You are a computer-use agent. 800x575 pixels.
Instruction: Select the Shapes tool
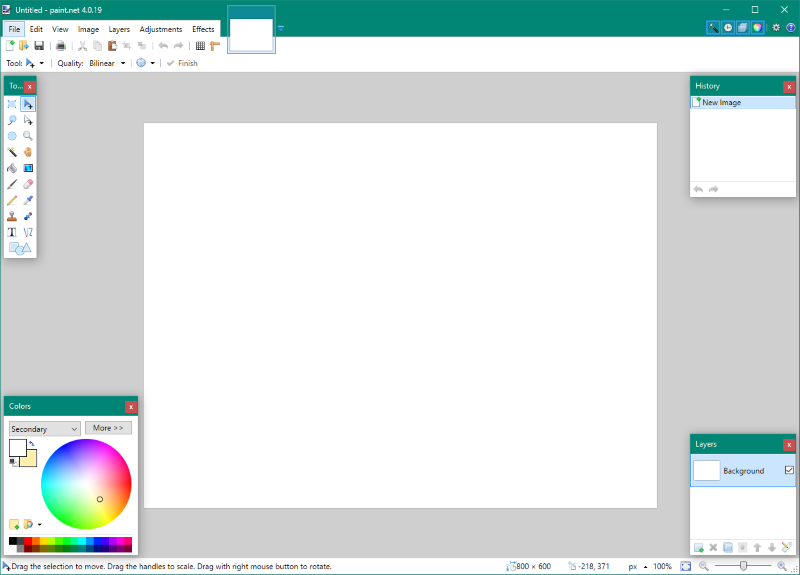click(20, 248)
